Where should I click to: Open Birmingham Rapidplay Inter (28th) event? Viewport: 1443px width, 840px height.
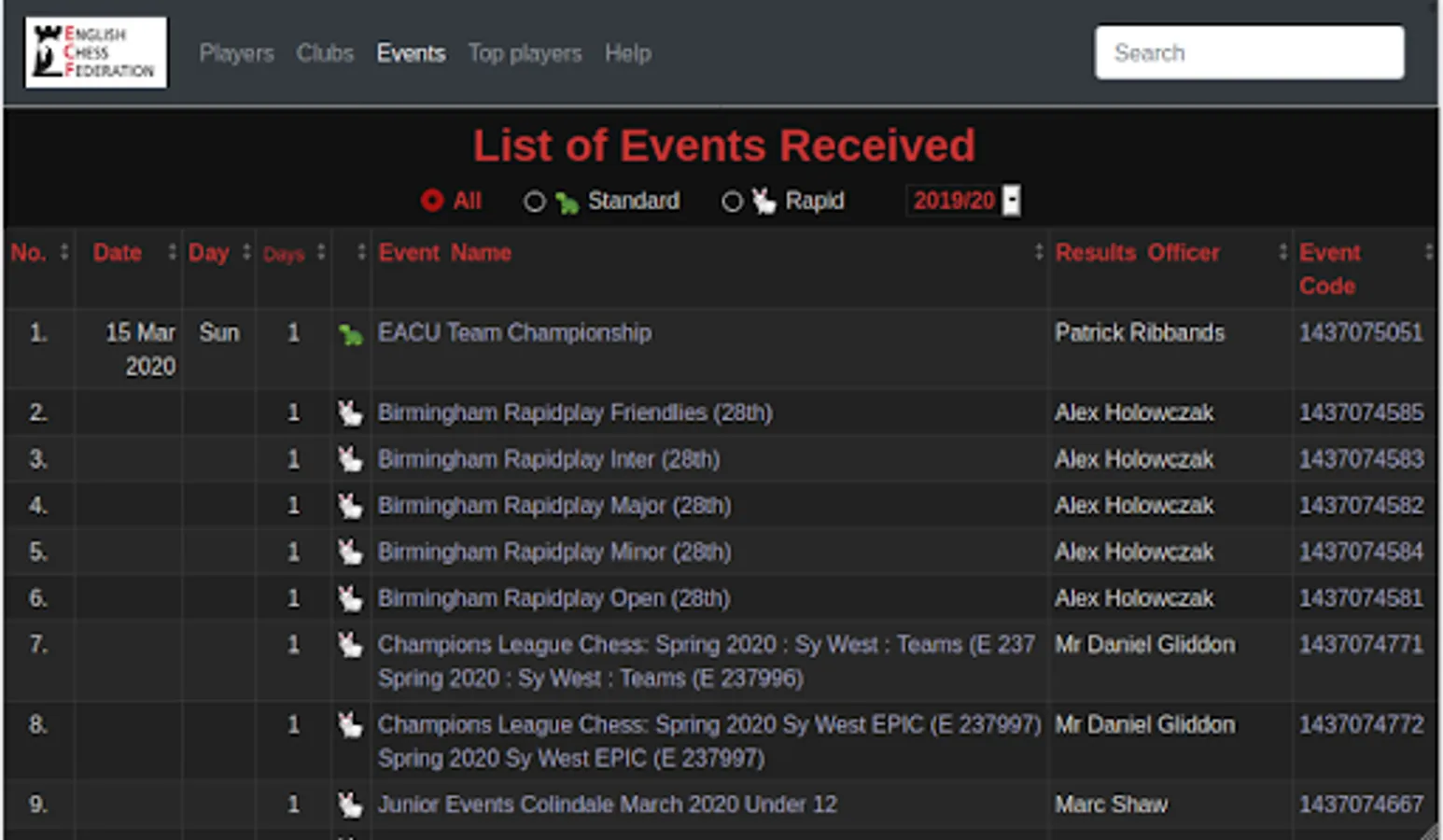(x=549, y=459)
